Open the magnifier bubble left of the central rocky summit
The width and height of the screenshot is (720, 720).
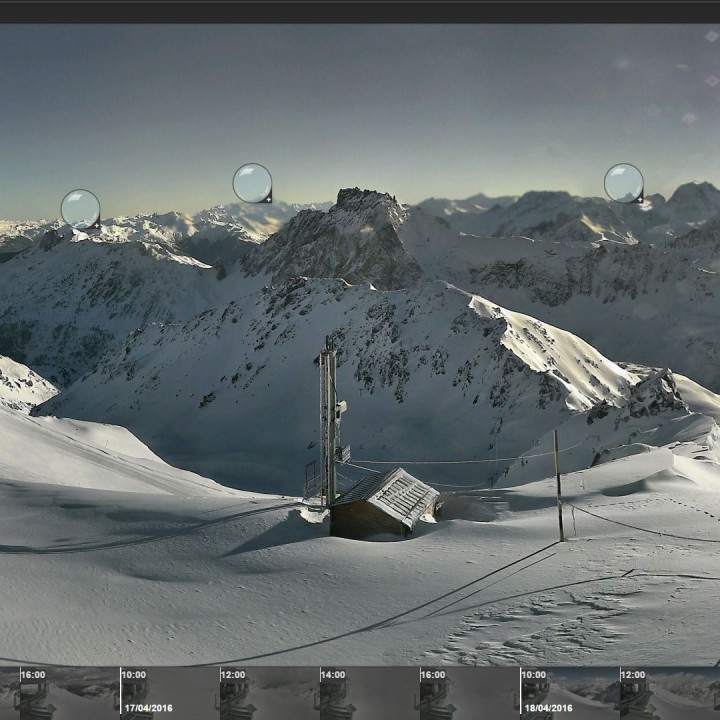point(252,183)
